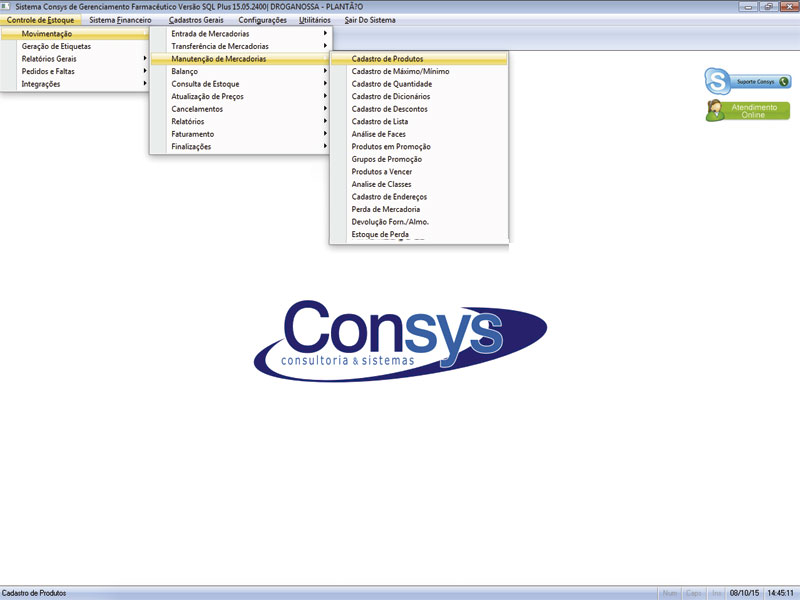The width and height of the screenshot is (800, 600).
Task: Select Devolução Forn./Almo.
Action: pyautogui.click(x=419, y=222)
